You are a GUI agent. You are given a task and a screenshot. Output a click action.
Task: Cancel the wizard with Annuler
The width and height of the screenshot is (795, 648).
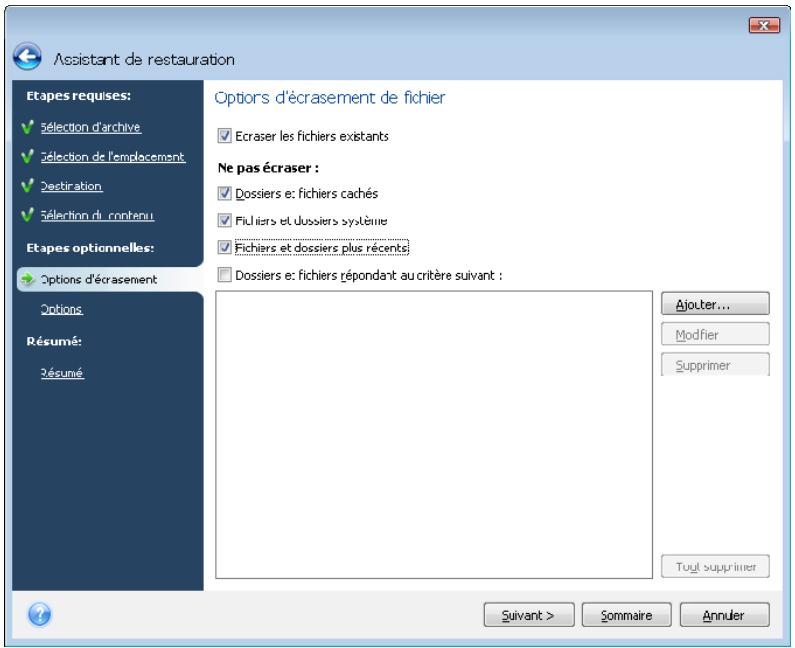(724, 615)
